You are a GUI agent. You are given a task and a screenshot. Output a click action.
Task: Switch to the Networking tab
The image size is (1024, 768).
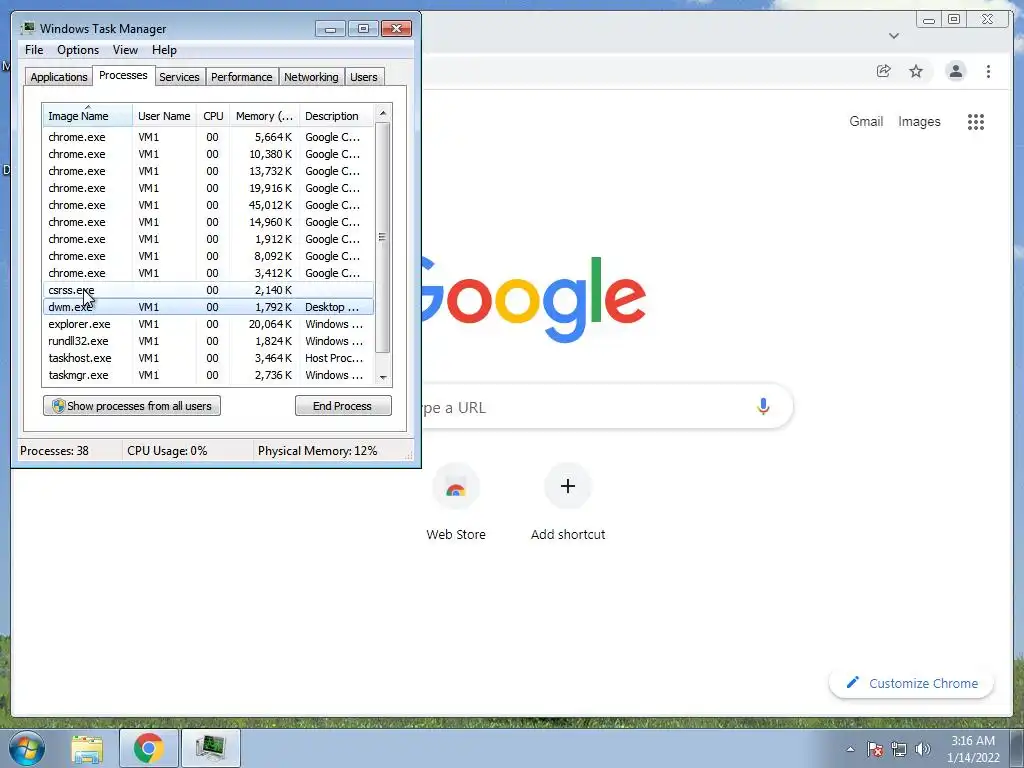pos(311,77)
